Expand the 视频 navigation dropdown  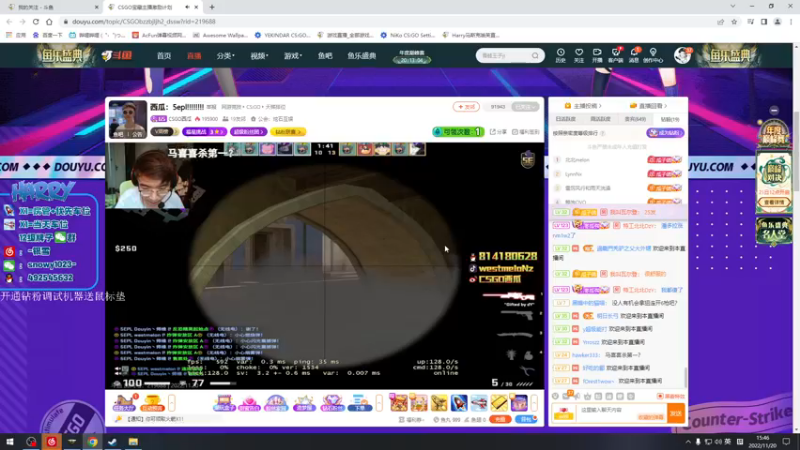(259, 56)
